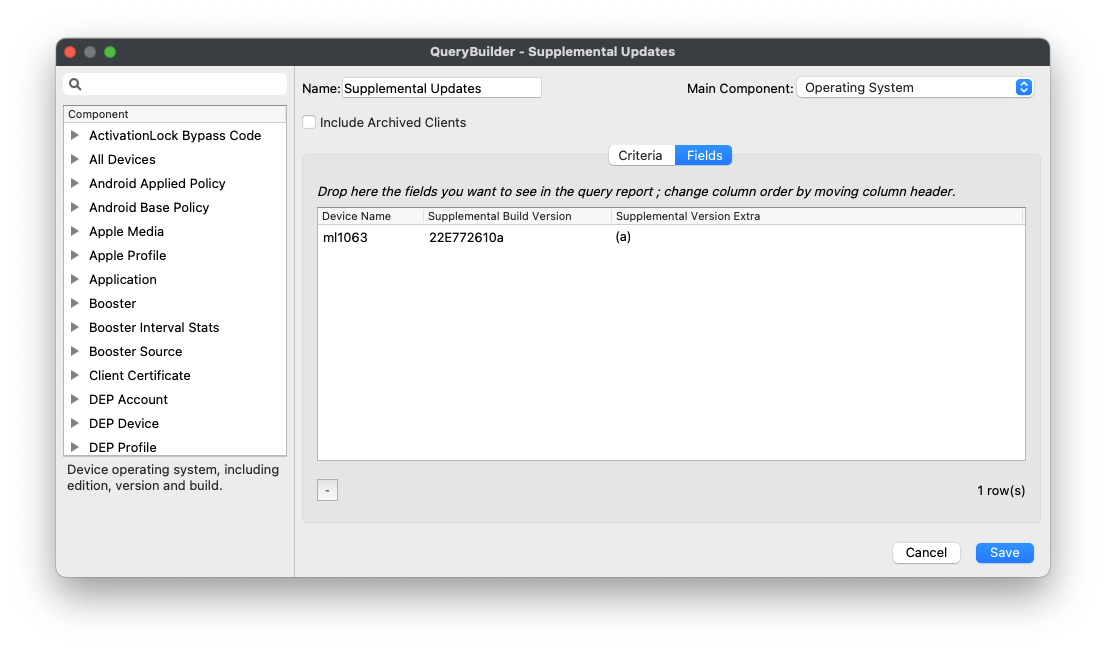Expand the DEP Account component
Viewport: 1106px width, 651px height.
(x=75, y=399)
